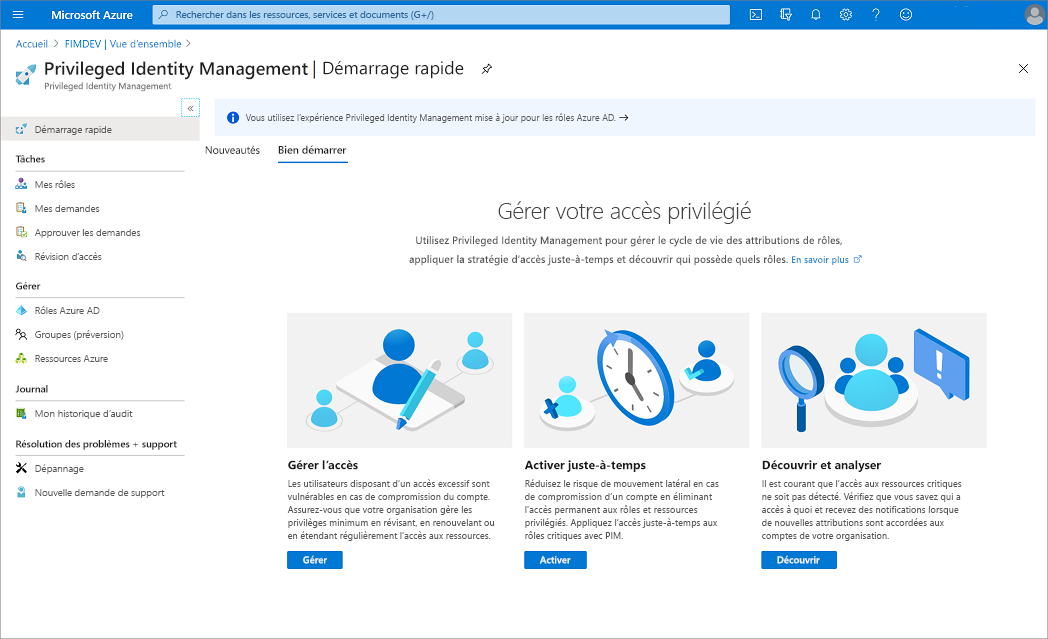
Task: Open Démarrage rapide label in the left menu
Action: coord(73,130)
